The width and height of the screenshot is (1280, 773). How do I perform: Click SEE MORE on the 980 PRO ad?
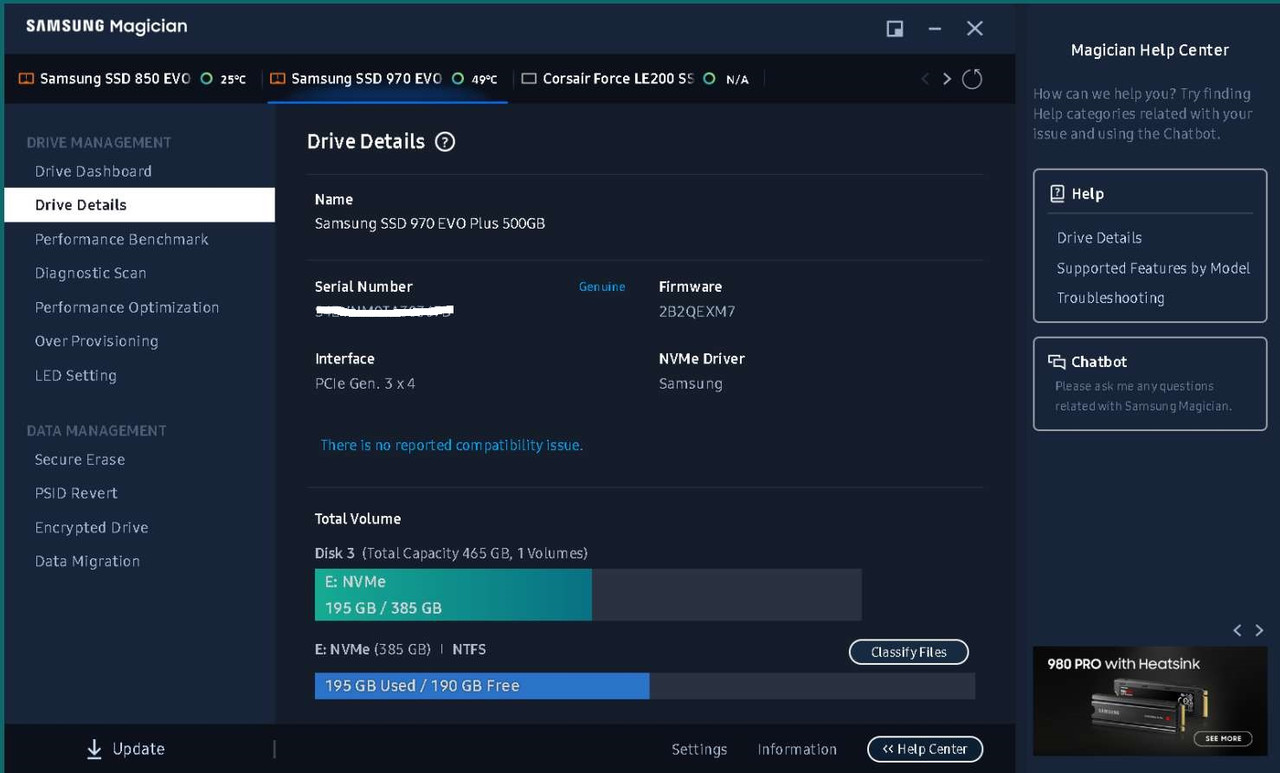[1223, 738]
